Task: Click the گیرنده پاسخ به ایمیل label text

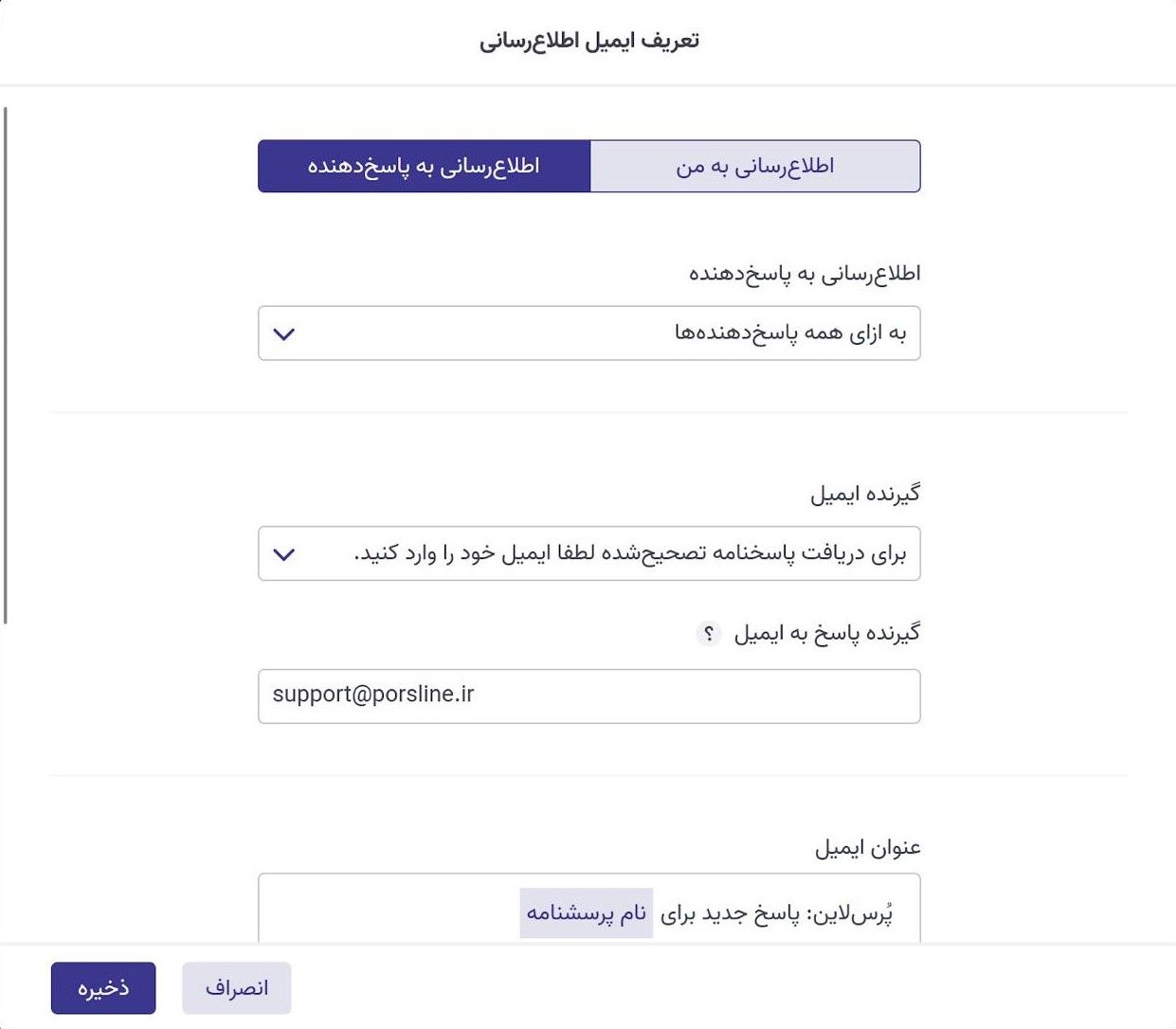Action: click(x=826, y=634)
